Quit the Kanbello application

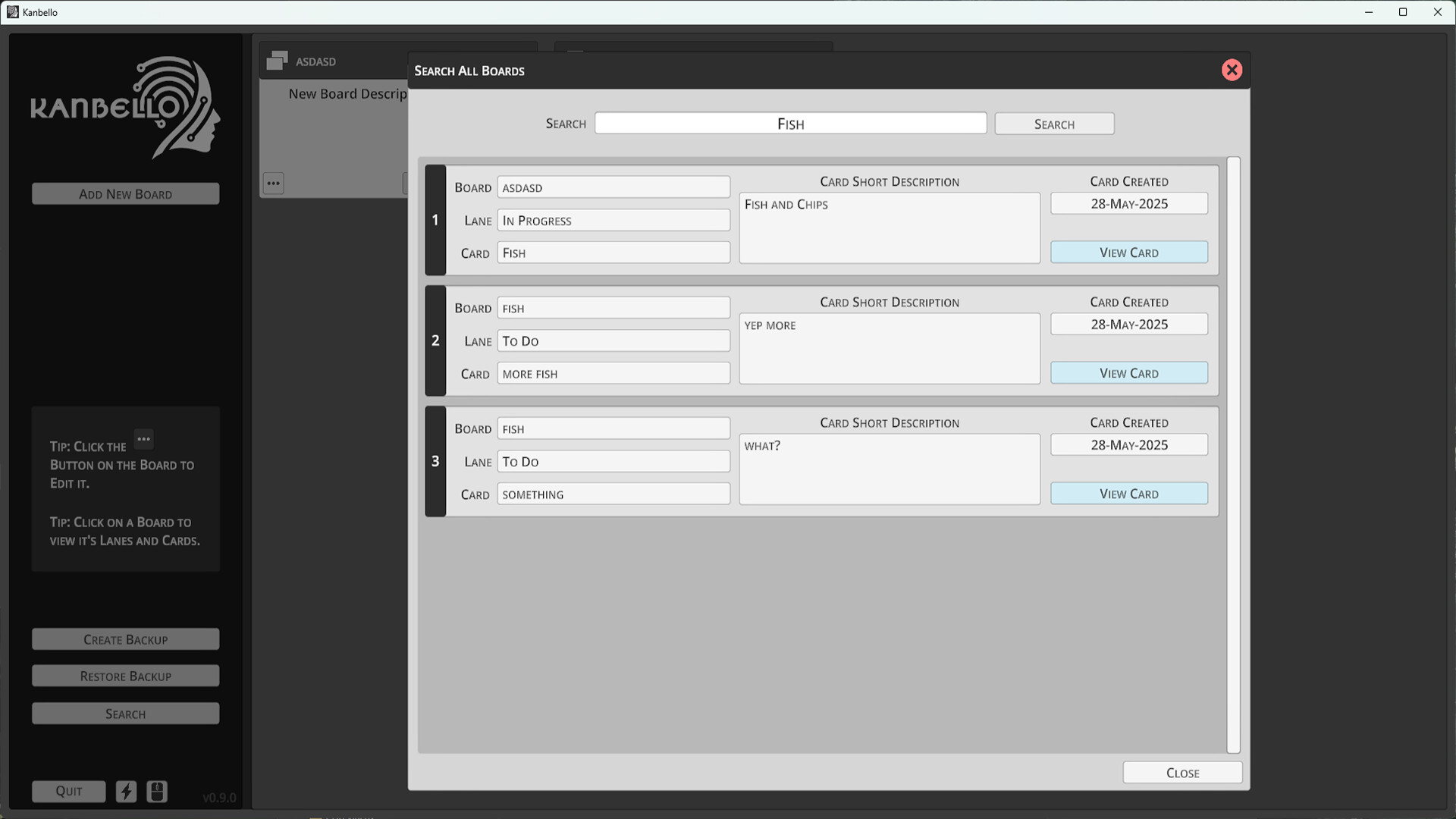click(x=68, y=791)
